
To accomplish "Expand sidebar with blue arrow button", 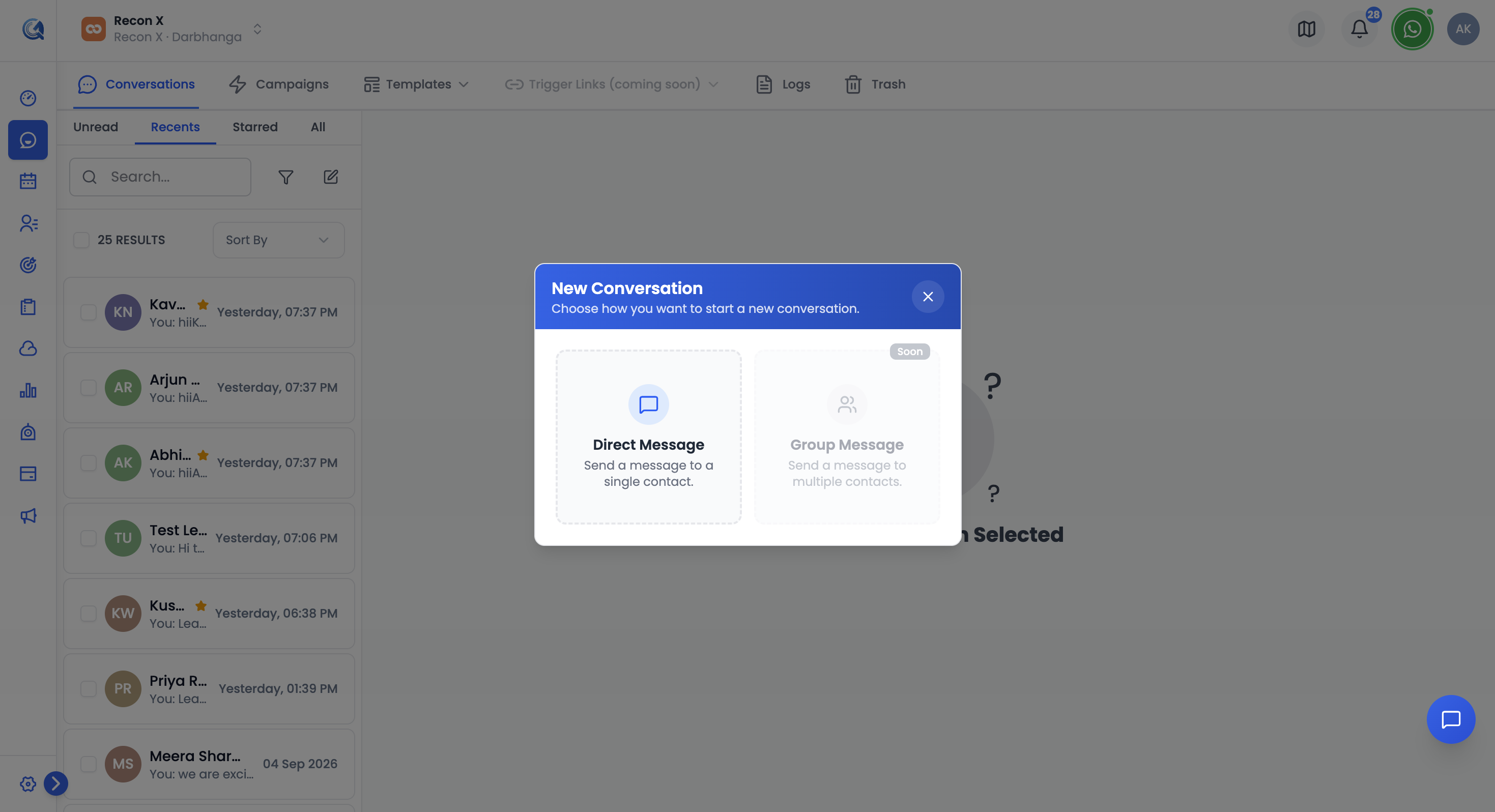I will click(55, 784).
